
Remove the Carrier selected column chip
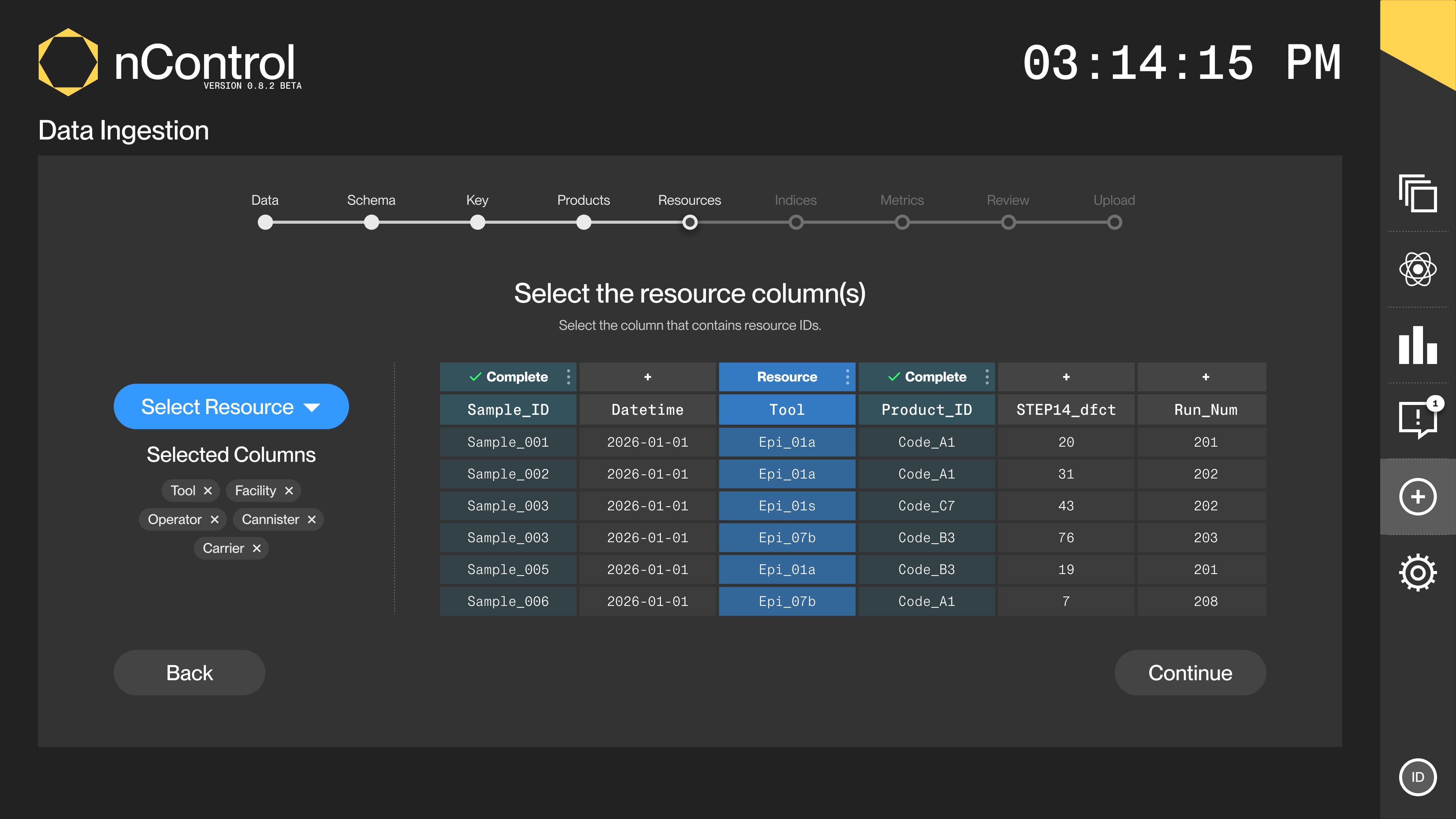[x=257, y=548]
